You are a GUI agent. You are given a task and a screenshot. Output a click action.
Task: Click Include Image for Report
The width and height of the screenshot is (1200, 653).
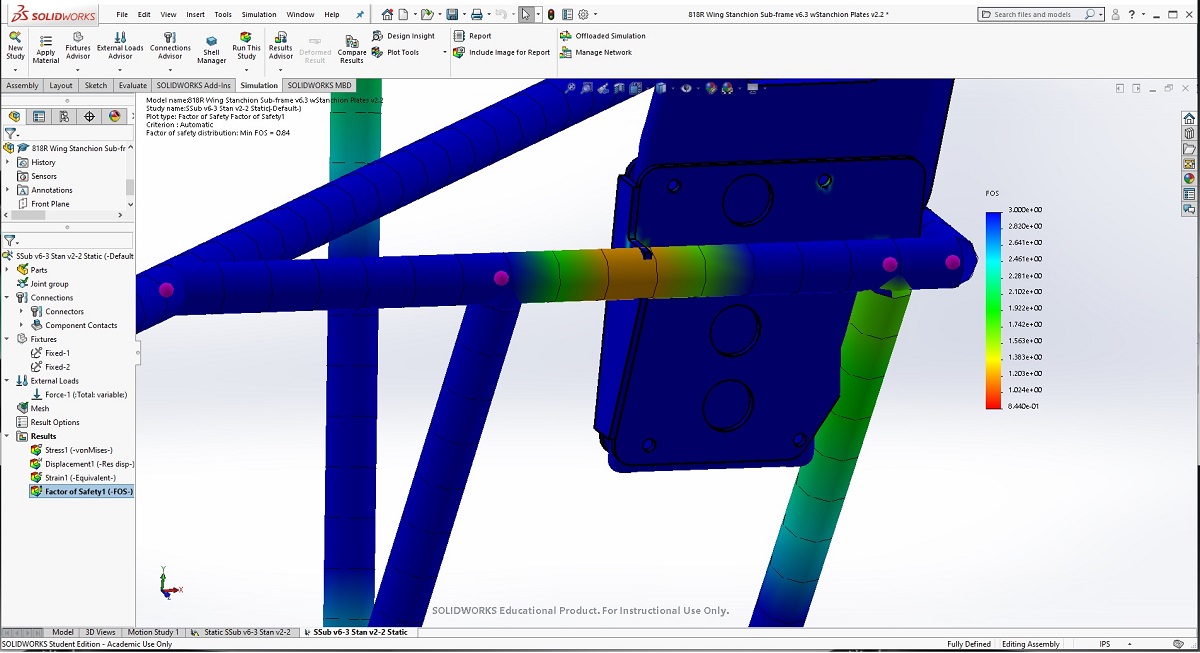(501, 52)
